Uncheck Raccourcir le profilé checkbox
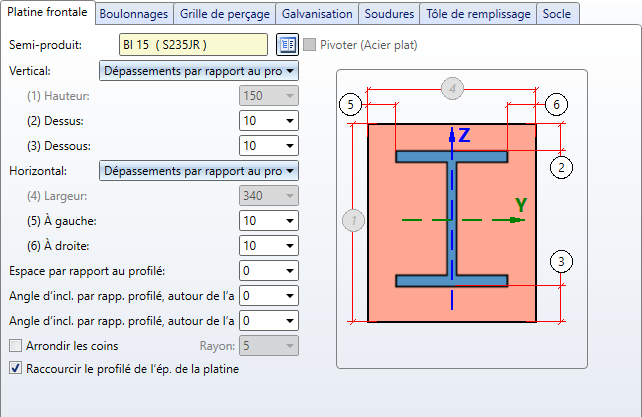 pyautogui.click(x=15, y=368)
